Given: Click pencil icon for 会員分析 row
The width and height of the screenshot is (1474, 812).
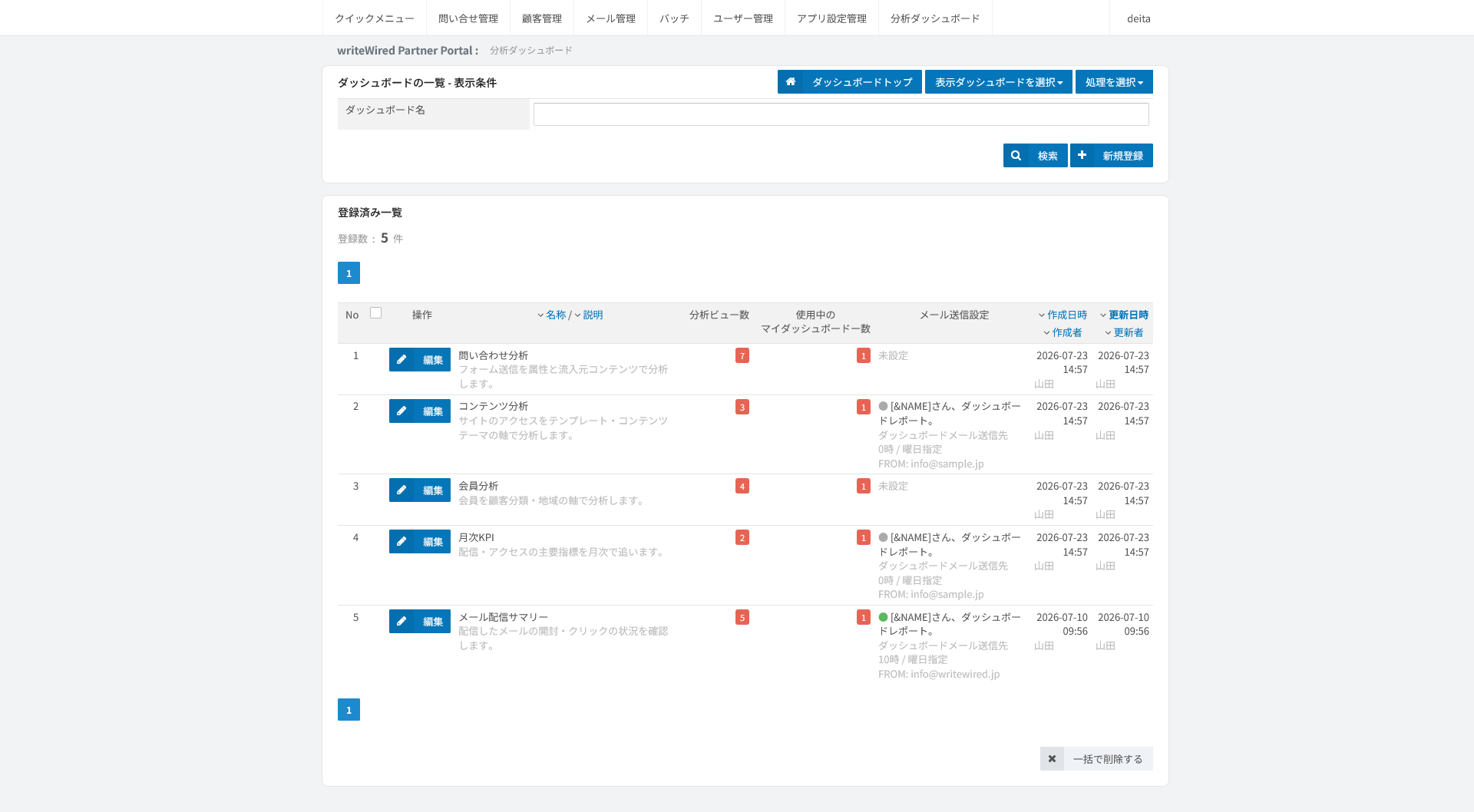Looking at the screenshot, I should tap(401, 490).
